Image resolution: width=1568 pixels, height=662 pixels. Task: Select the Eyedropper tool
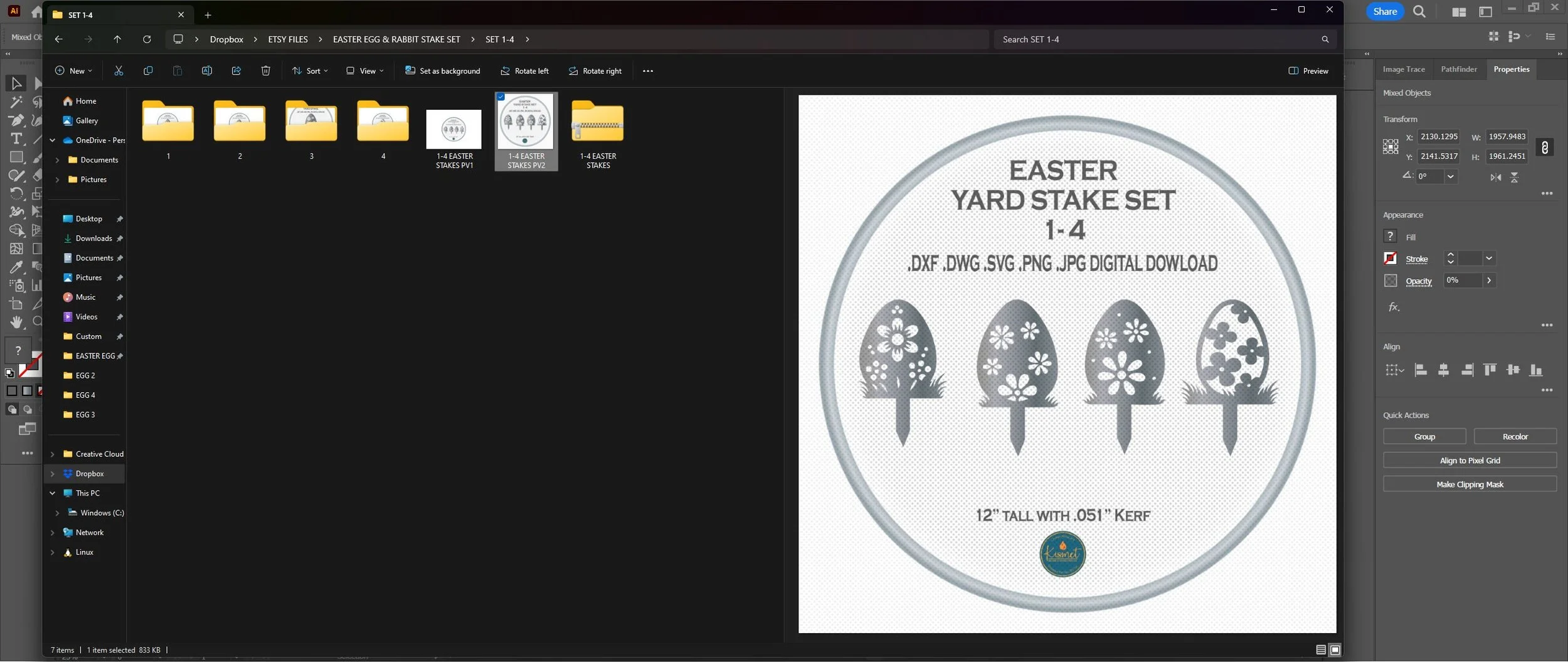[16, 267]
